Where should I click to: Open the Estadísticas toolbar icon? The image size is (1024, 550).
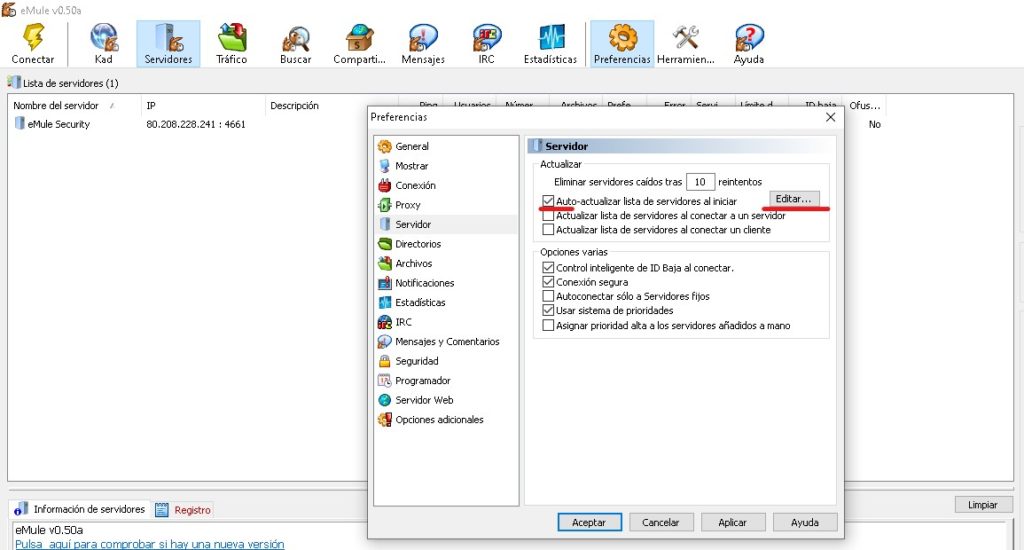click(551, 44)
